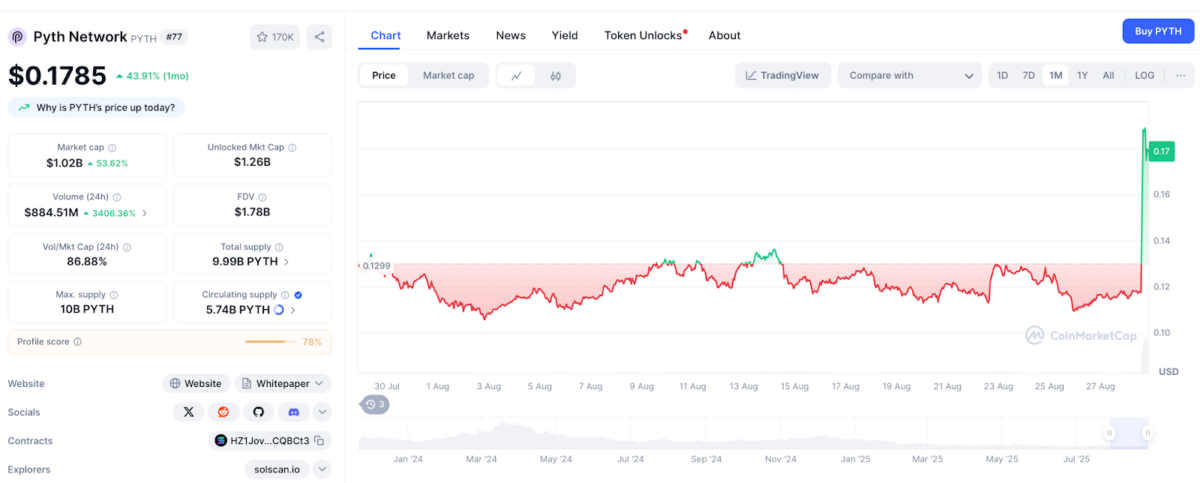Click the Buy PYTH button
Viewport: 1200px width, 483px height.
pos(1158,31)
